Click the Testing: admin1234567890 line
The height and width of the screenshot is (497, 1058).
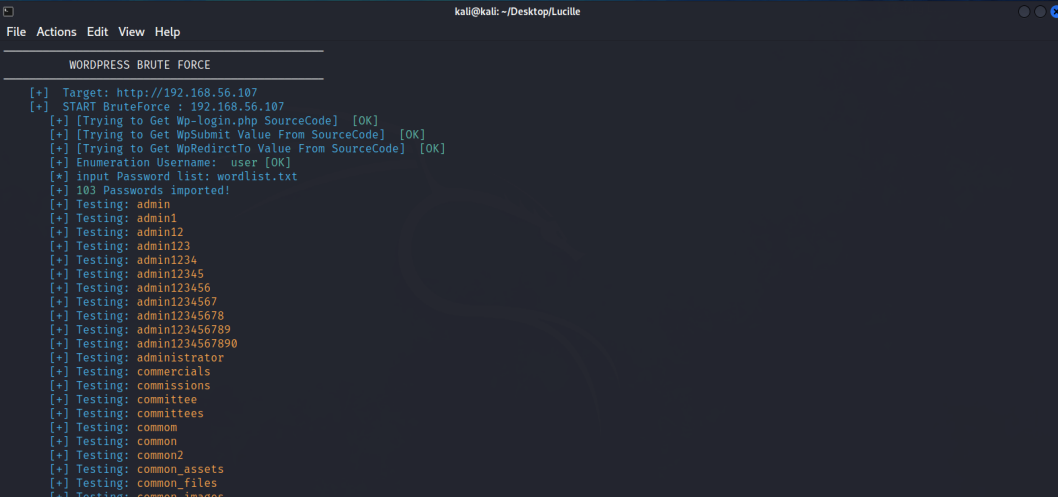click(144, 343)
